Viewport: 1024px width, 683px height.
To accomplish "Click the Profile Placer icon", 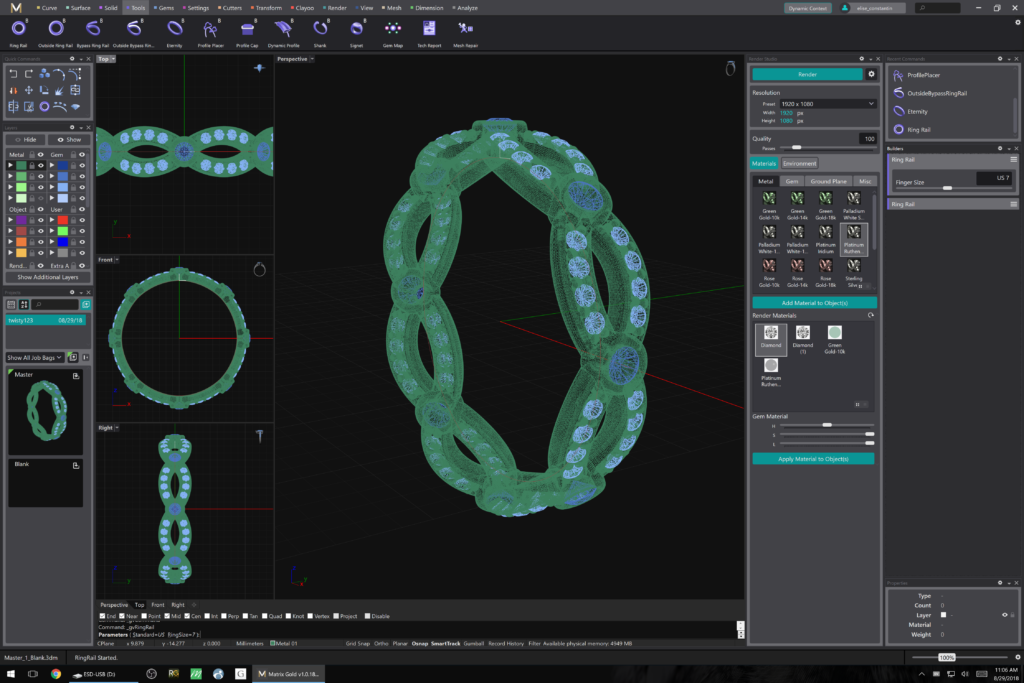I will (x=210, y=30).
